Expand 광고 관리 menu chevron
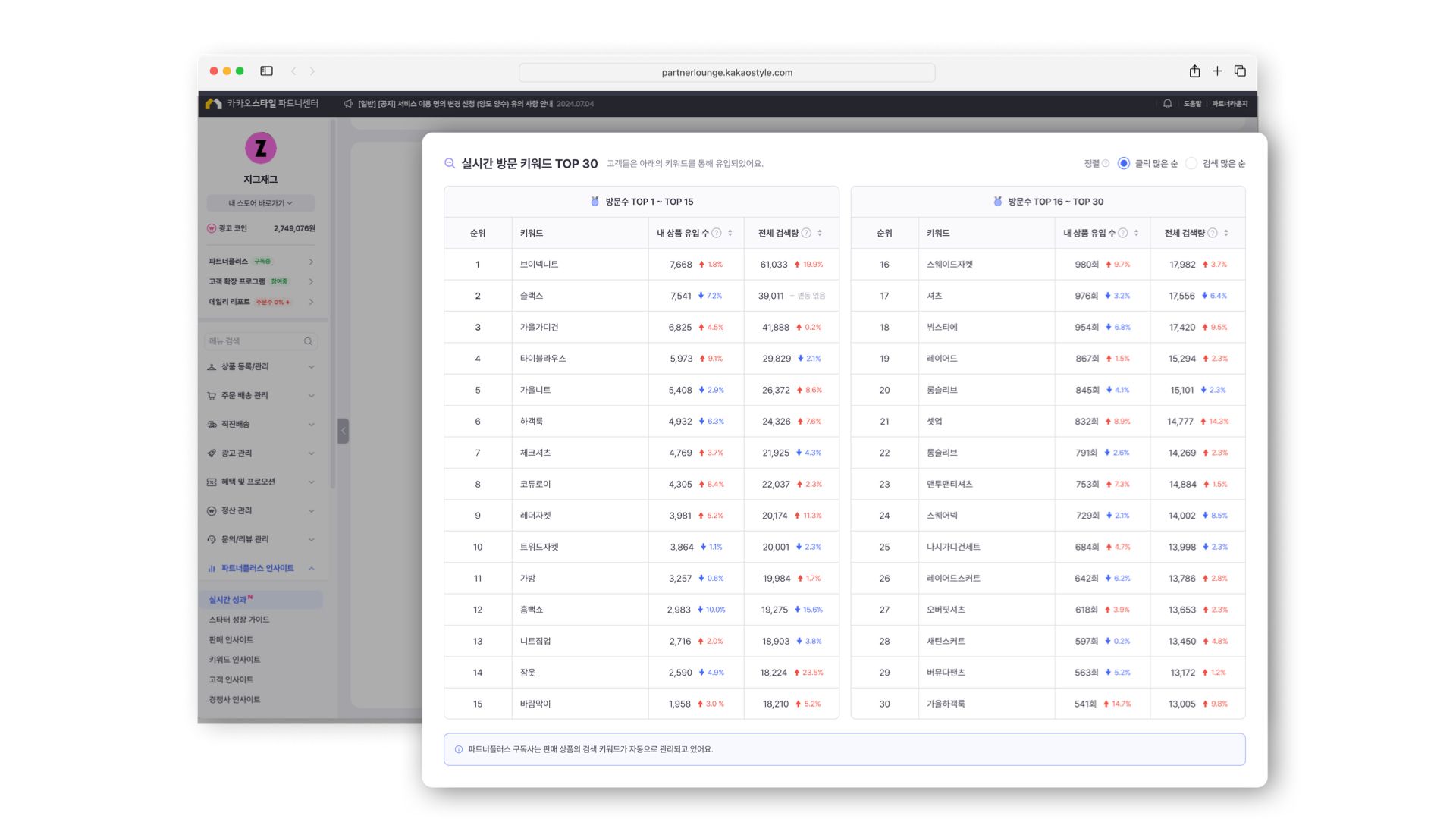Viewport: 1456px width, 819px height. (x=311, y=453)
